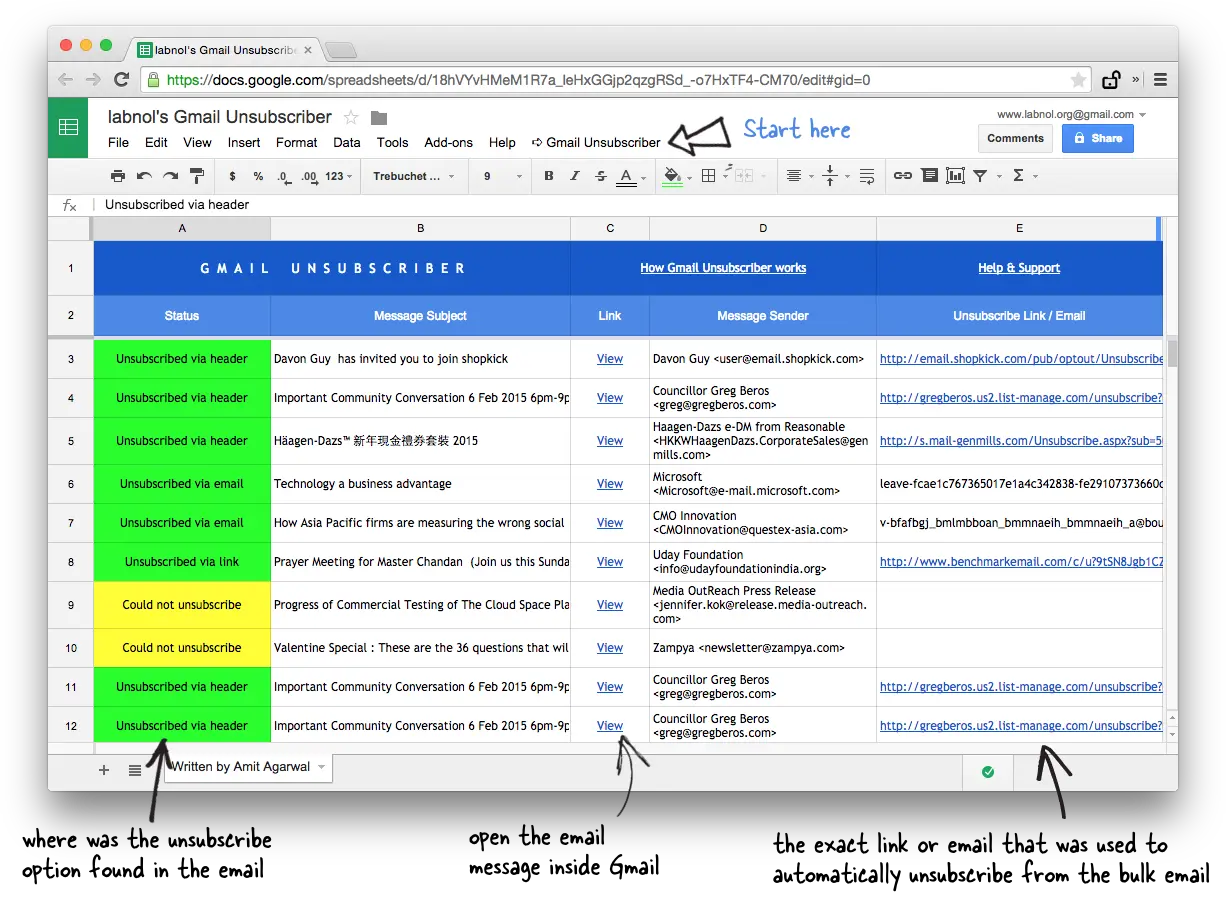
Task: Insert a link using the link icon
Action: tap(903, 176)
